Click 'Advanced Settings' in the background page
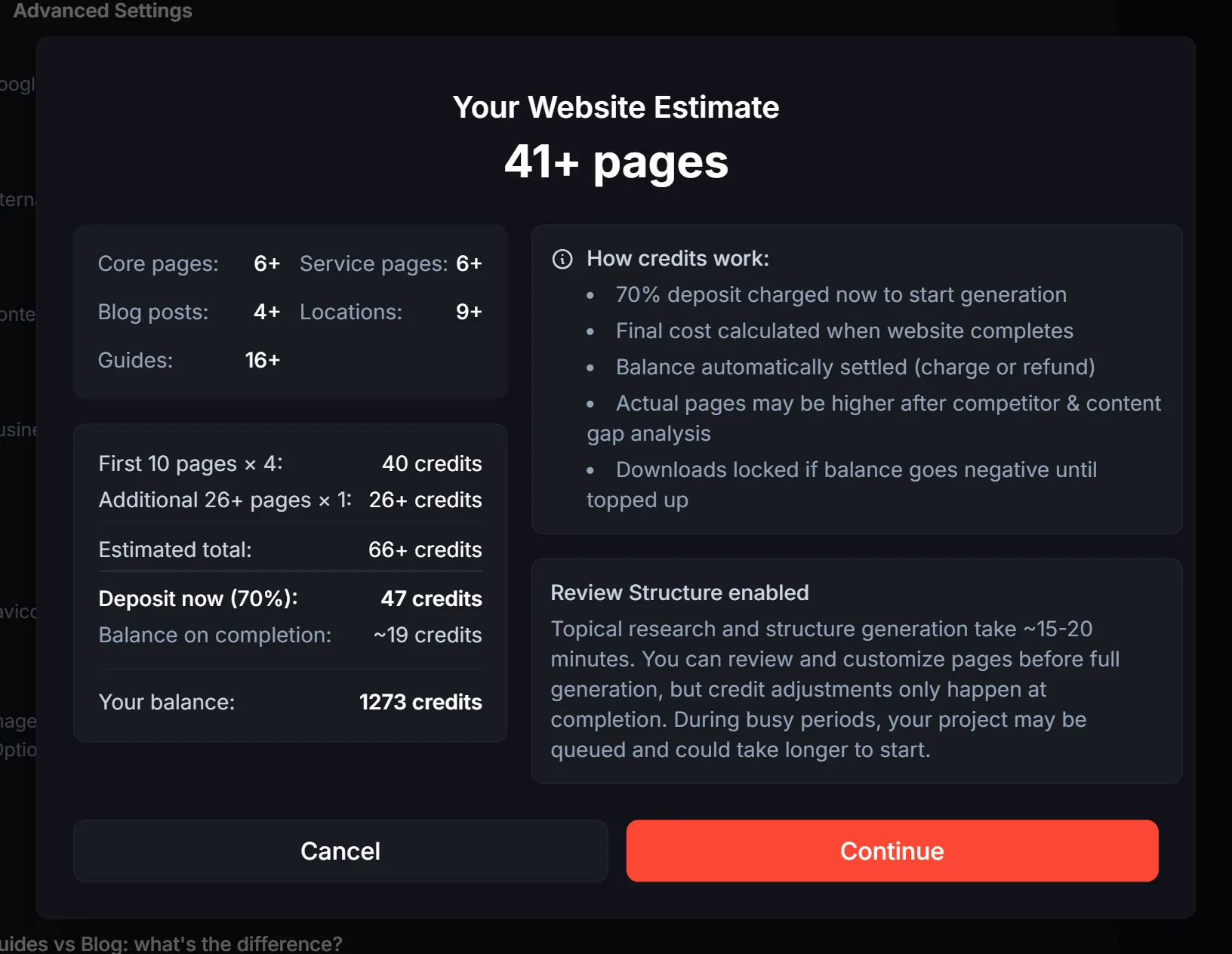The height and width of the screenshot is (954, 1232). [x=103, y=11]
